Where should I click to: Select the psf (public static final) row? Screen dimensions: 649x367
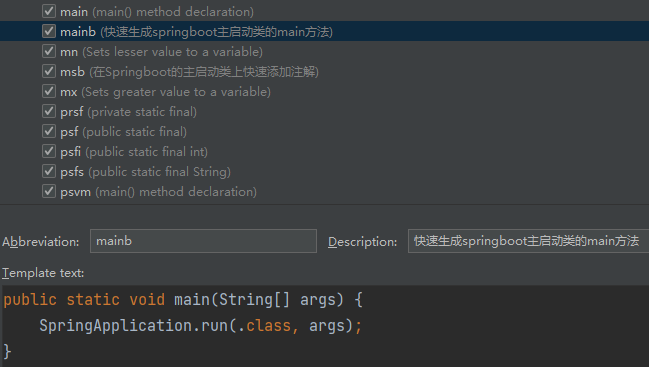click(x=324, y=131)
